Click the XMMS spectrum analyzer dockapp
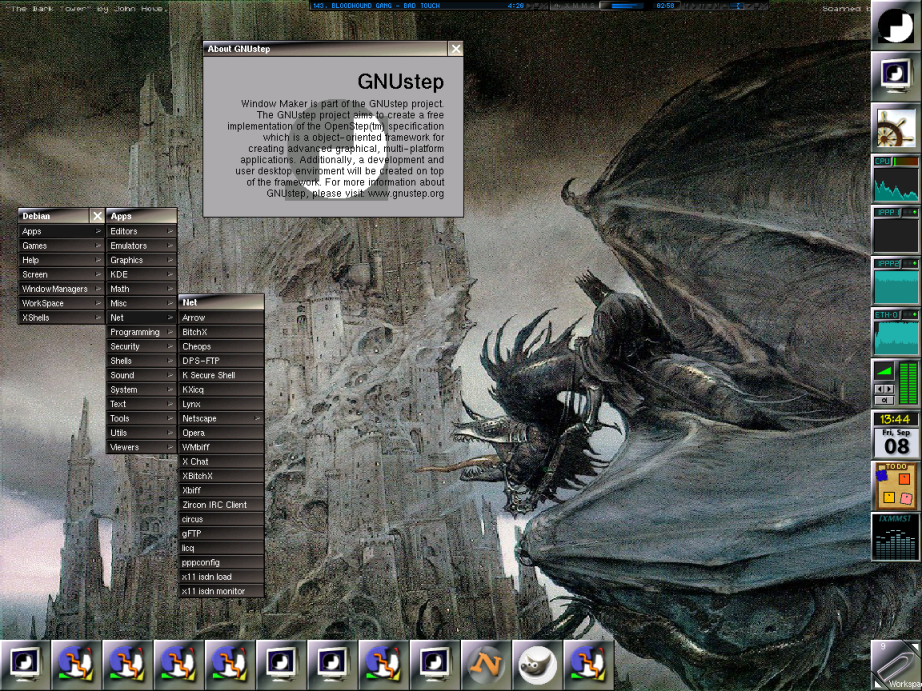Viewport: 922px width, 691px height. [896, 537]
